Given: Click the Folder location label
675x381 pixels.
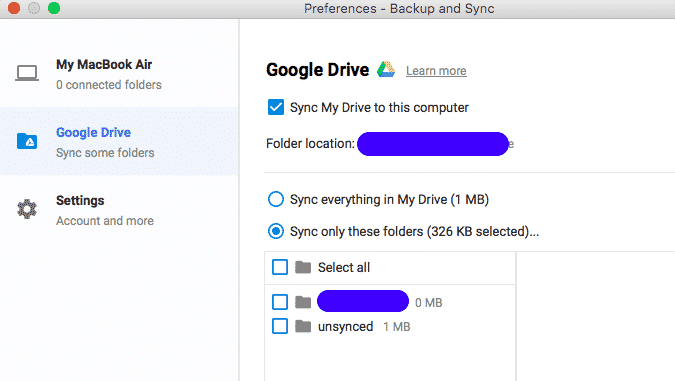Looking at the screenshot, I should tap(310, 143).
